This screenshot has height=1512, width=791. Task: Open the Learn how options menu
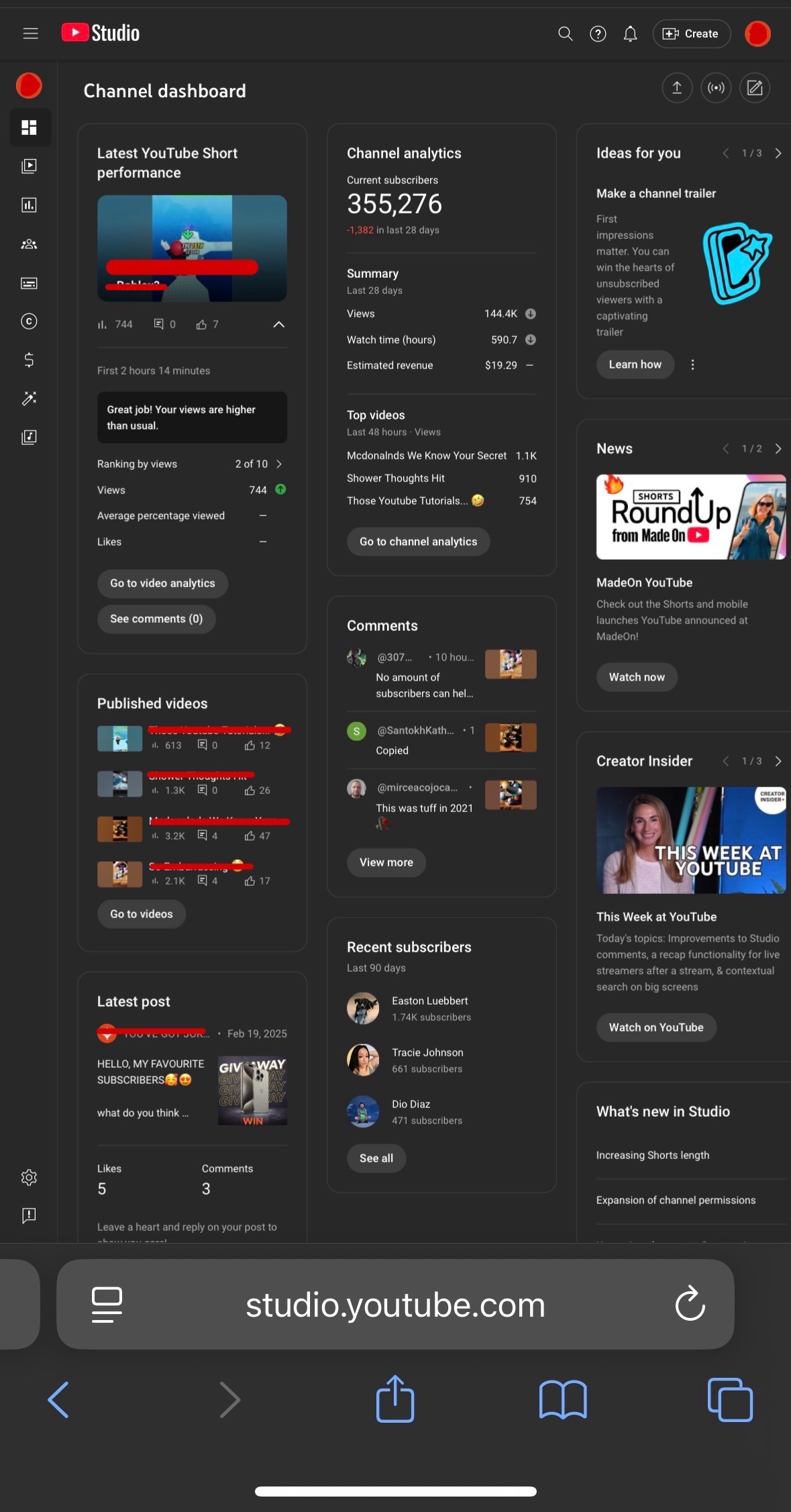click(692, 364)
